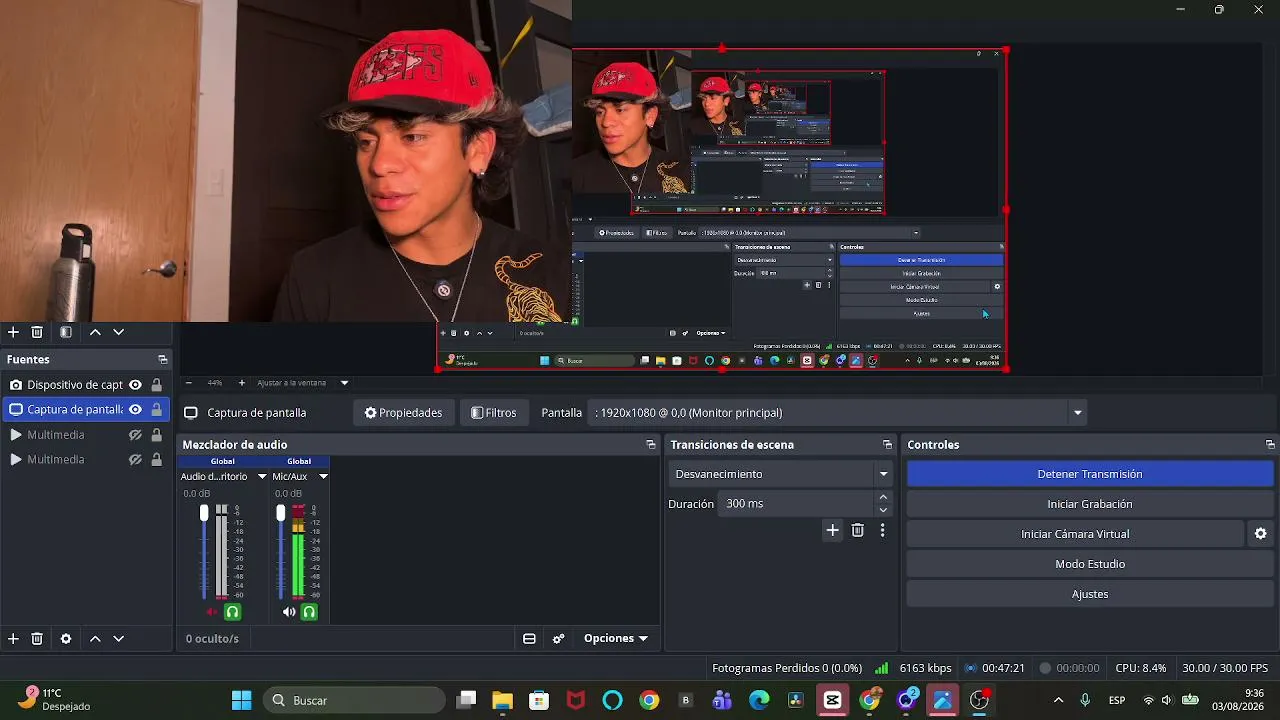Hide the Captura de pantalla source

coord(135,409)
